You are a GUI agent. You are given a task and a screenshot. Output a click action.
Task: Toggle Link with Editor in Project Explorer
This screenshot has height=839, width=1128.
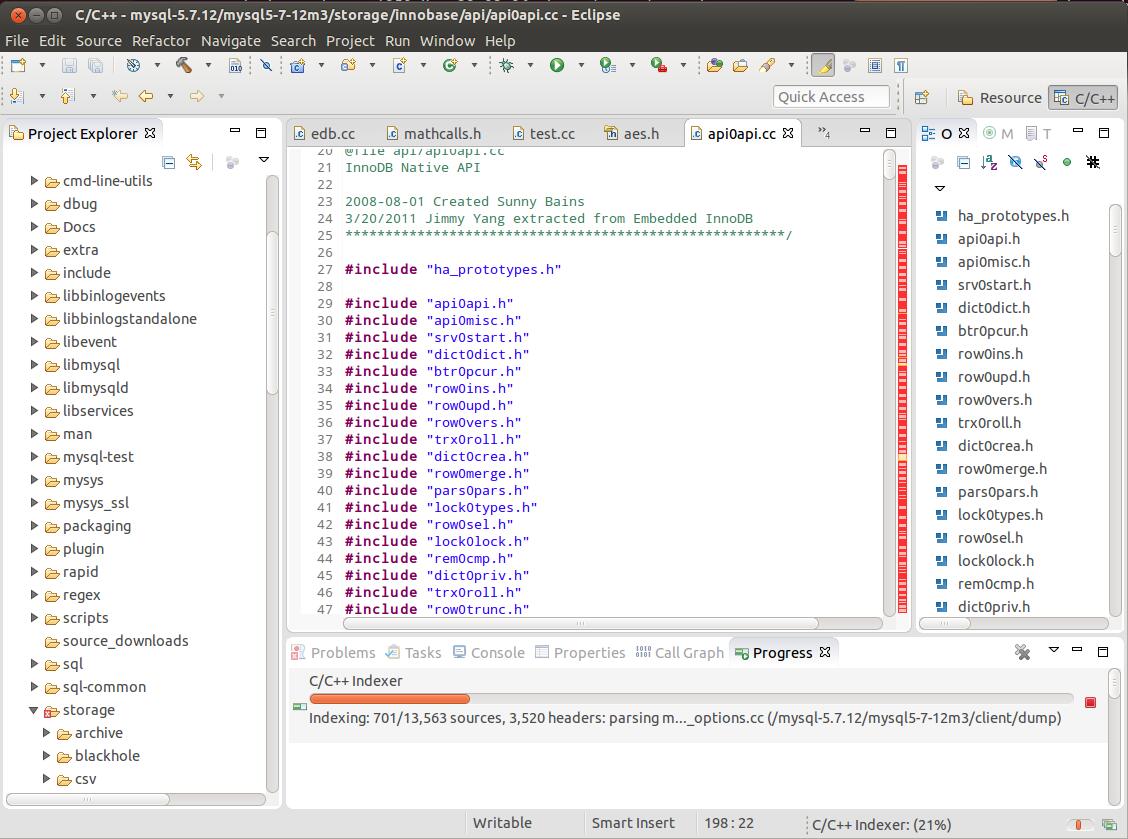pos(194,162)
